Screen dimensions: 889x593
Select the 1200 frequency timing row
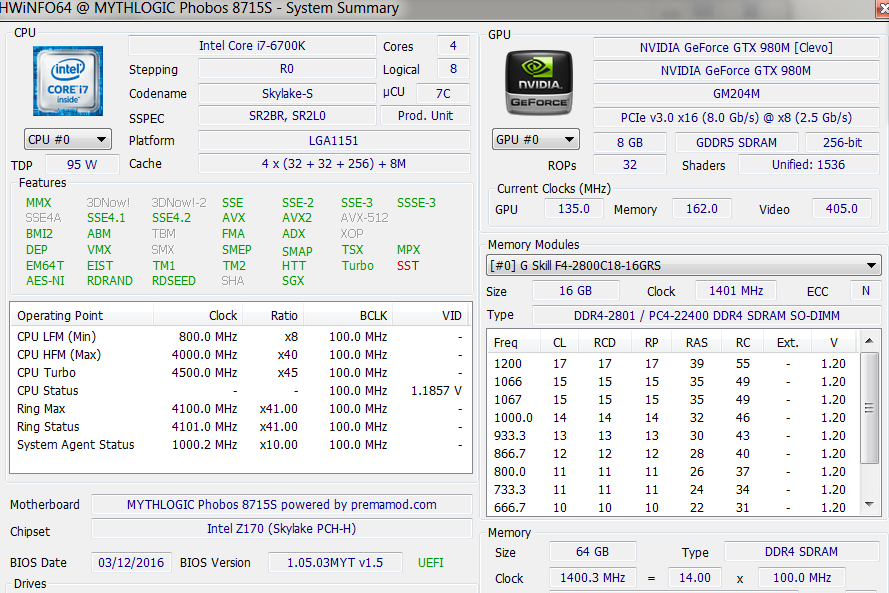tap(675, 364)
